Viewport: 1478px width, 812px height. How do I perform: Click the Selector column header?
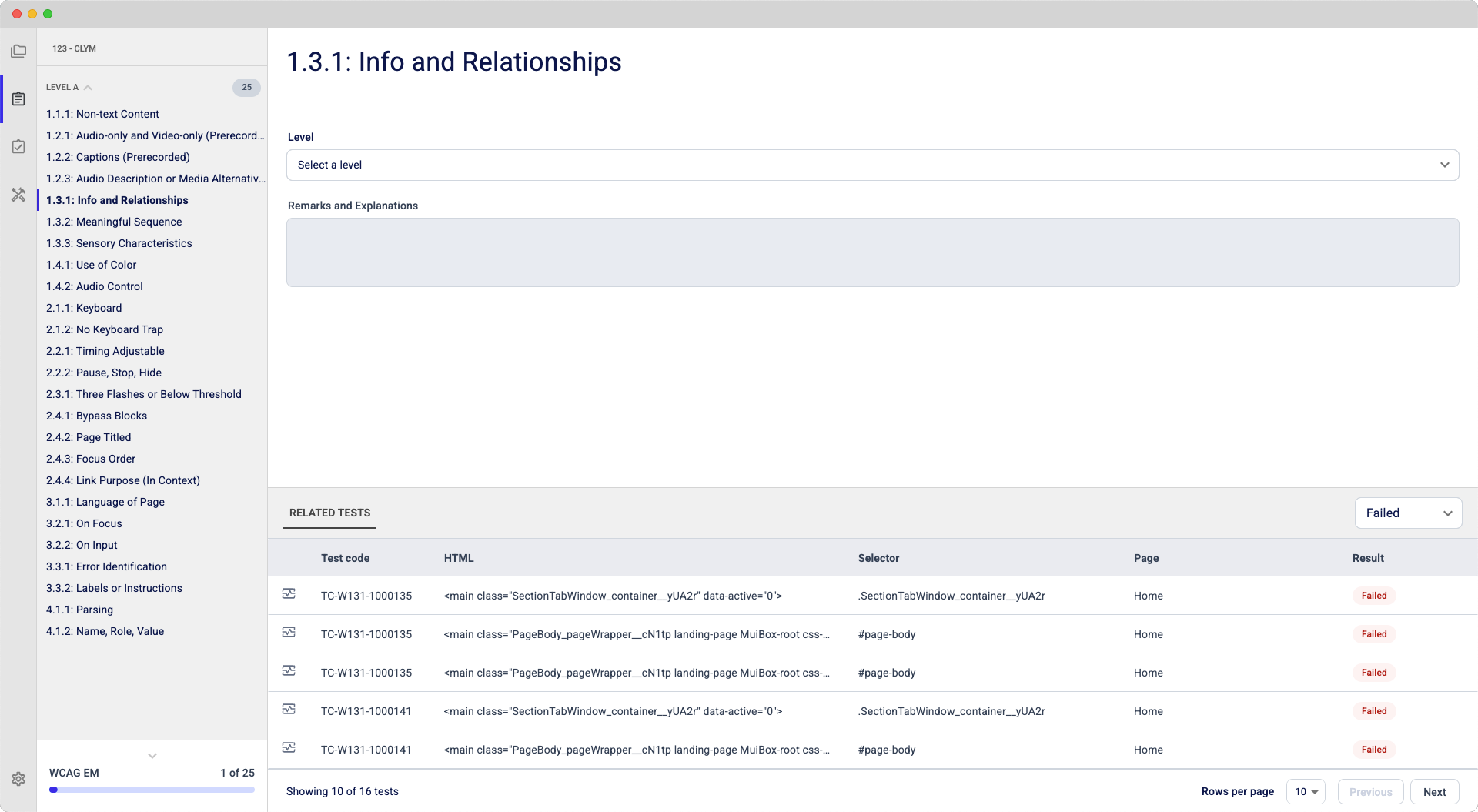pyautogui.click(x=878, y=558)
